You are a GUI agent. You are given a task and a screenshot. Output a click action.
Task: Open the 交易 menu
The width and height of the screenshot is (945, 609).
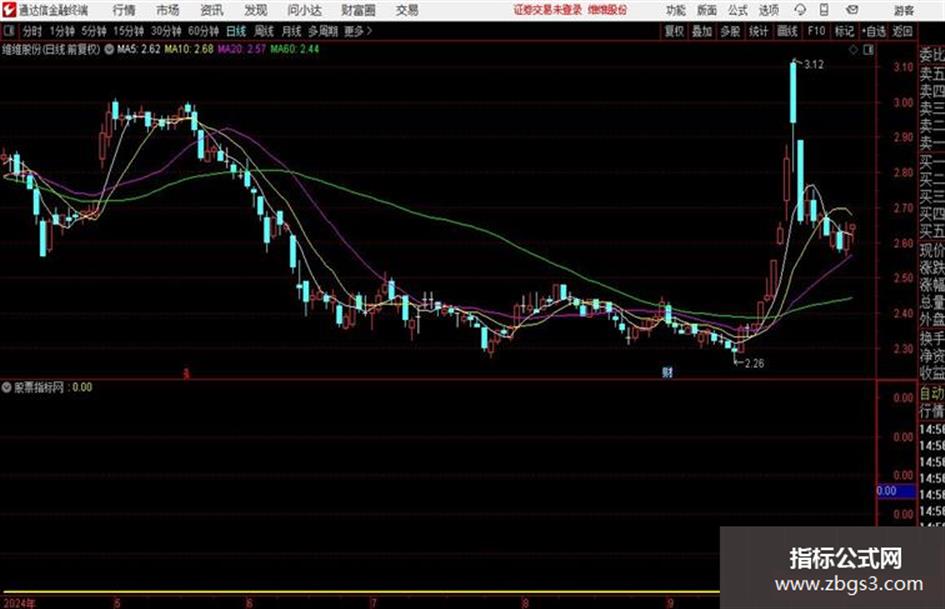point(407,10)
